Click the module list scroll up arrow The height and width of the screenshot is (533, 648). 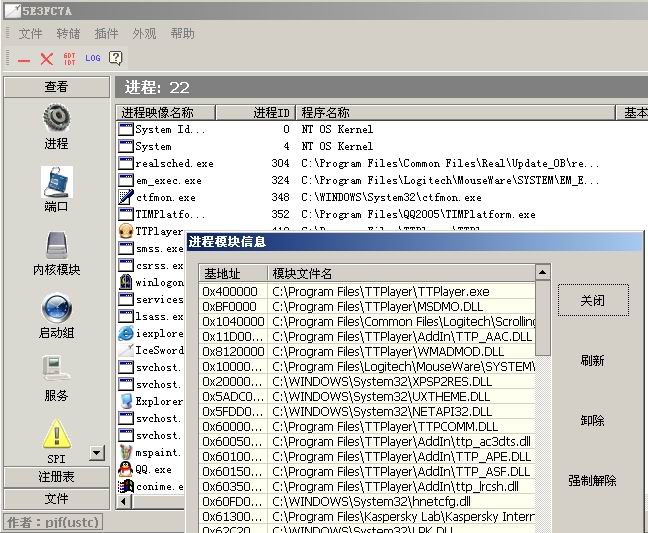543,272
